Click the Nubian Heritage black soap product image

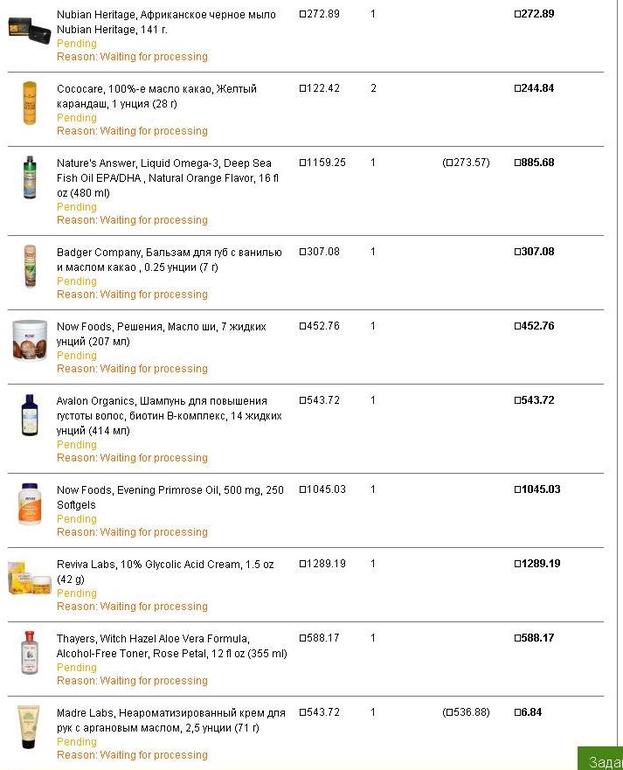[x=28, y=27]
